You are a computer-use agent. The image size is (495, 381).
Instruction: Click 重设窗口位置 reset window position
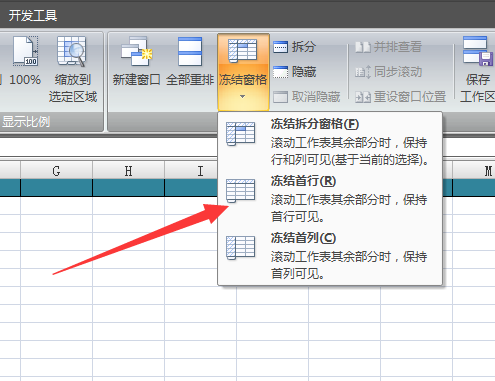pyautogui.click(x=401, y=97)
